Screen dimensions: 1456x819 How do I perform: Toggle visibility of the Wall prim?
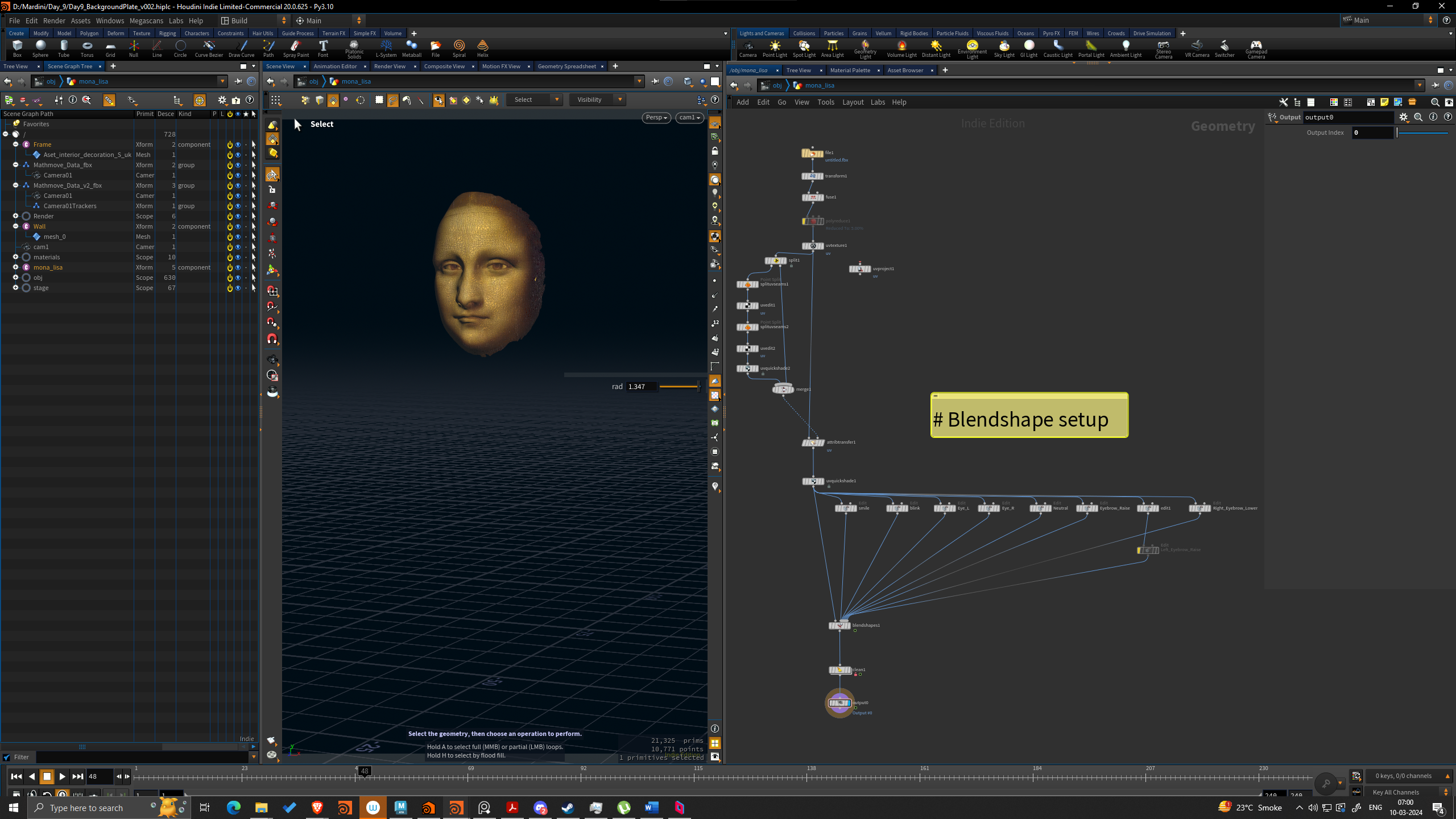238,226
